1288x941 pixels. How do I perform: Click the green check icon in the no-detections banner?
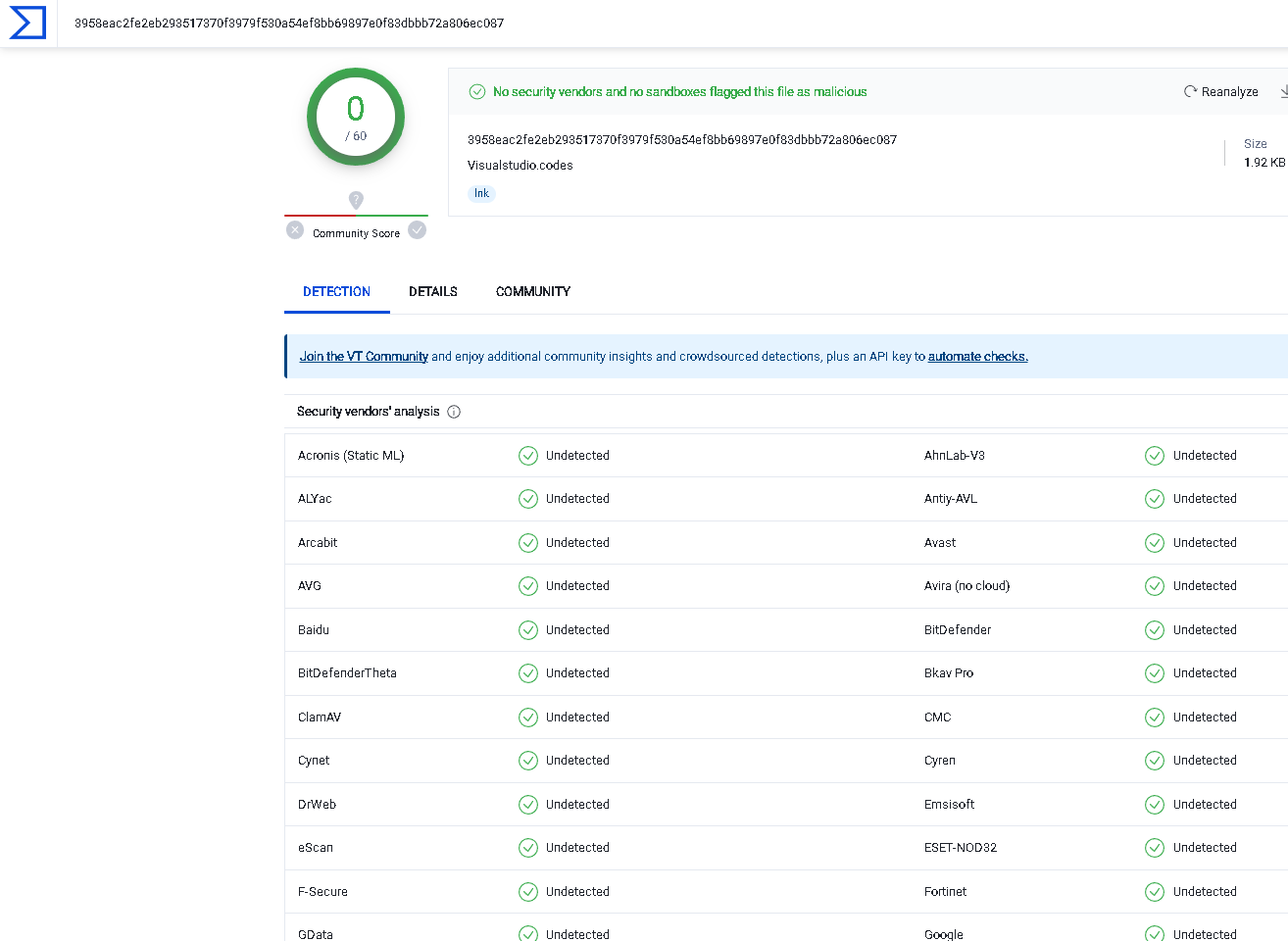(x=477, y=92)
